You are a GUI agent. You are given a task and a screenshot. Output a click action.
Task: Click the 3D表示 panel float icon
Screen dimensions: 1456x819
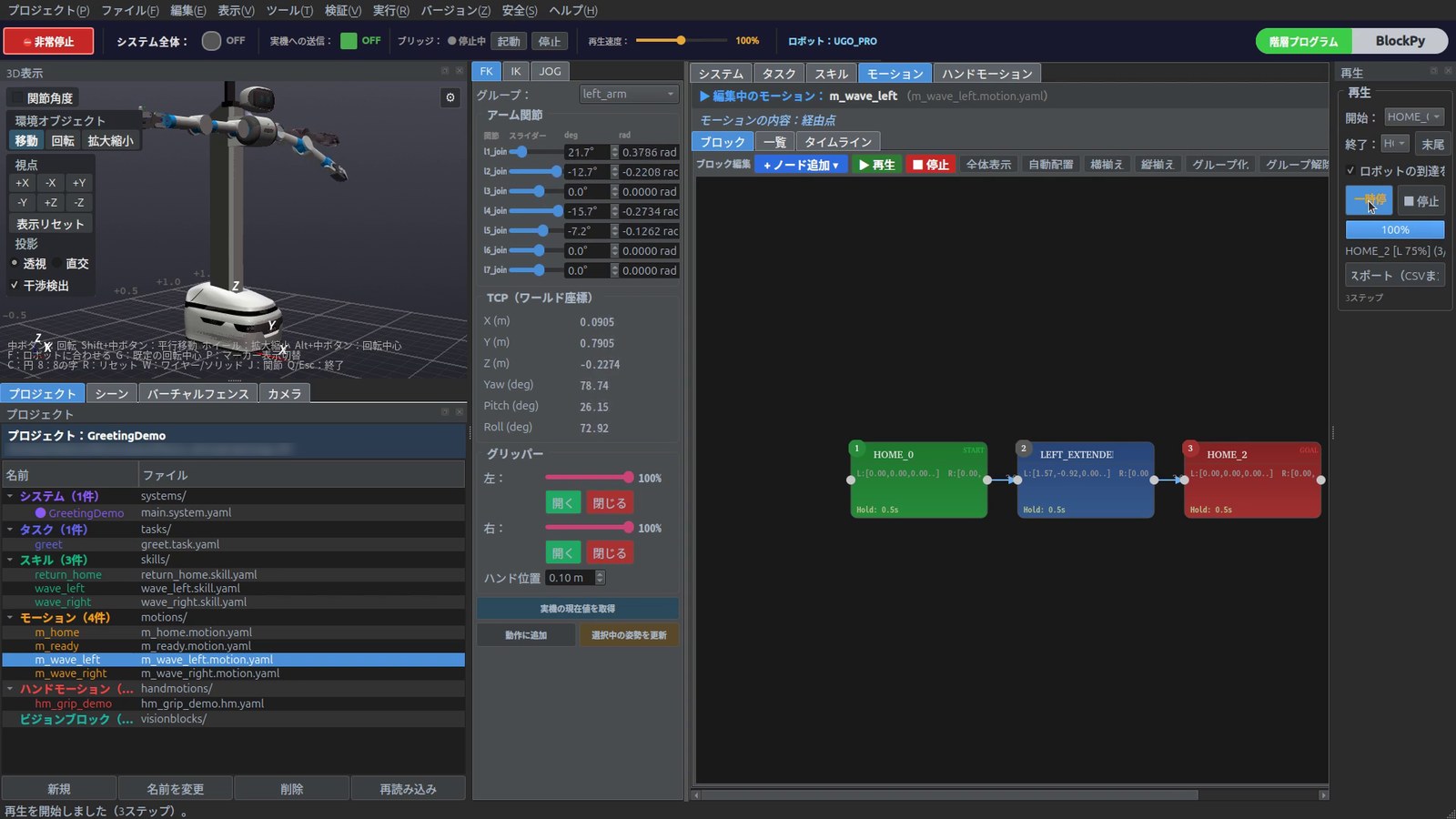pos(445,71)
